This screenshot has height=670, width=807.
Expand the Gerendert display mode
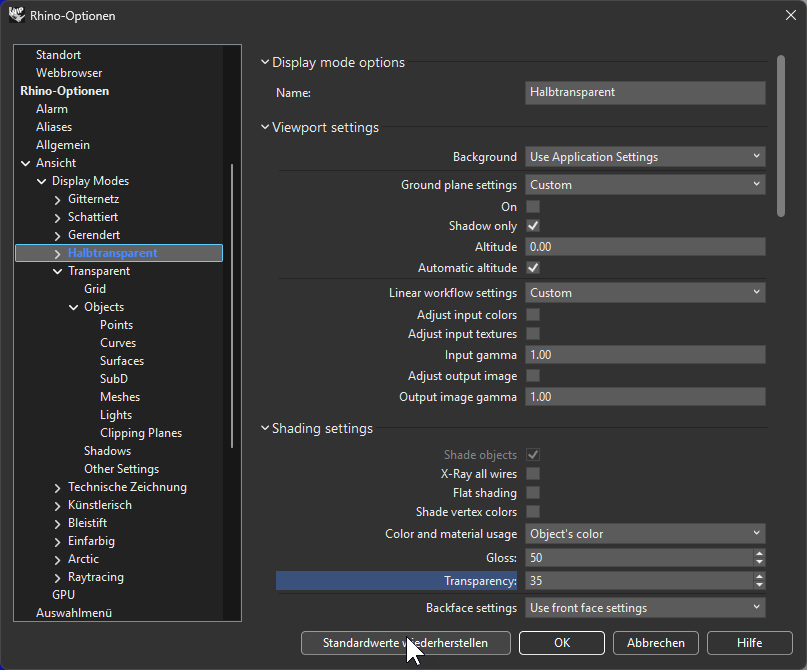[58, 236]
